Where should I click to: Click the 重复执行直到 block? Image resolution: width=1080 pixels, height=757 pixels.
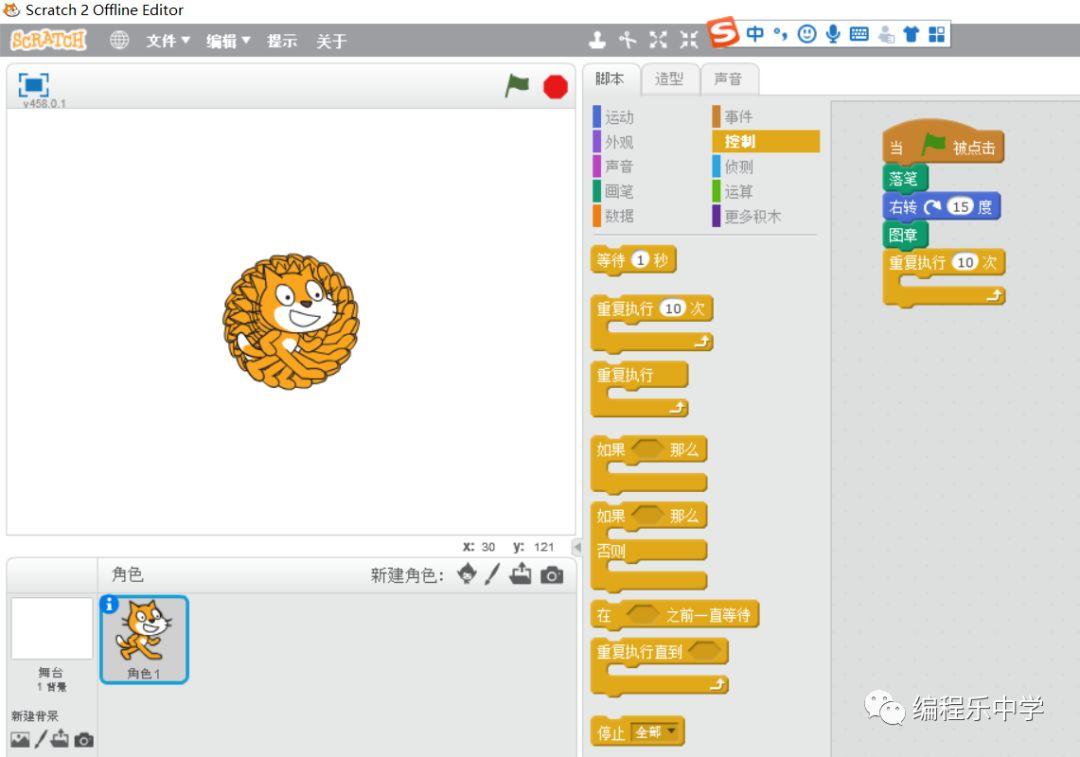click(x=638, y=652)
